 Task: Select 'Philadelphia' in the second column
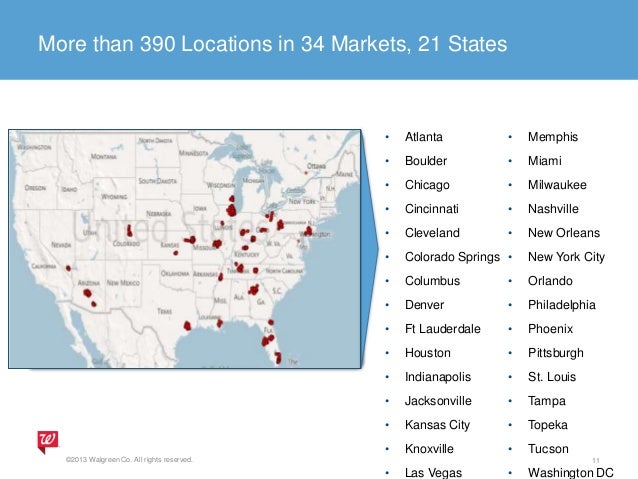click(x=562, y=305)
